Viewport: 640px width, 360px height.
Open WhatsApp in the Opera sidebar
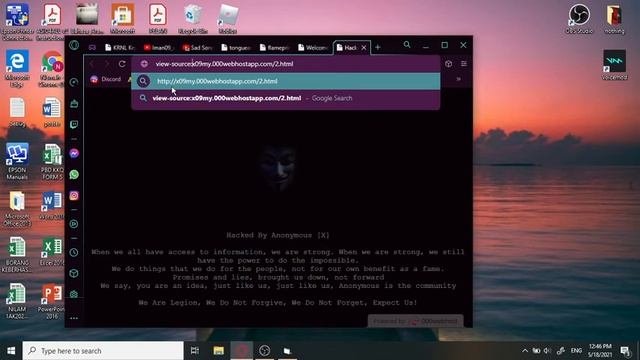click(74, 175)
